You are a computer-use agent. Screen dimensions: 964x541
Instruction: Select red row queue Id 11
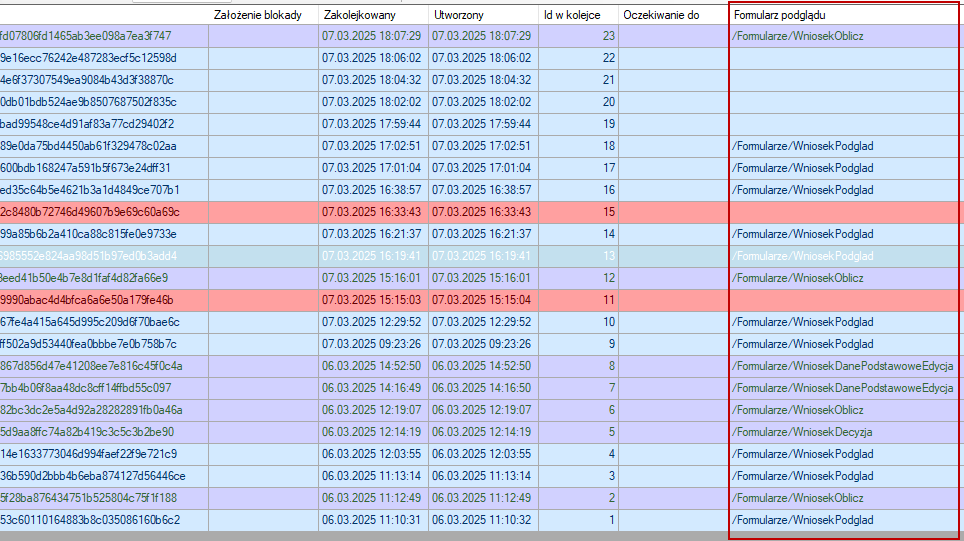[x=579, y=300]
